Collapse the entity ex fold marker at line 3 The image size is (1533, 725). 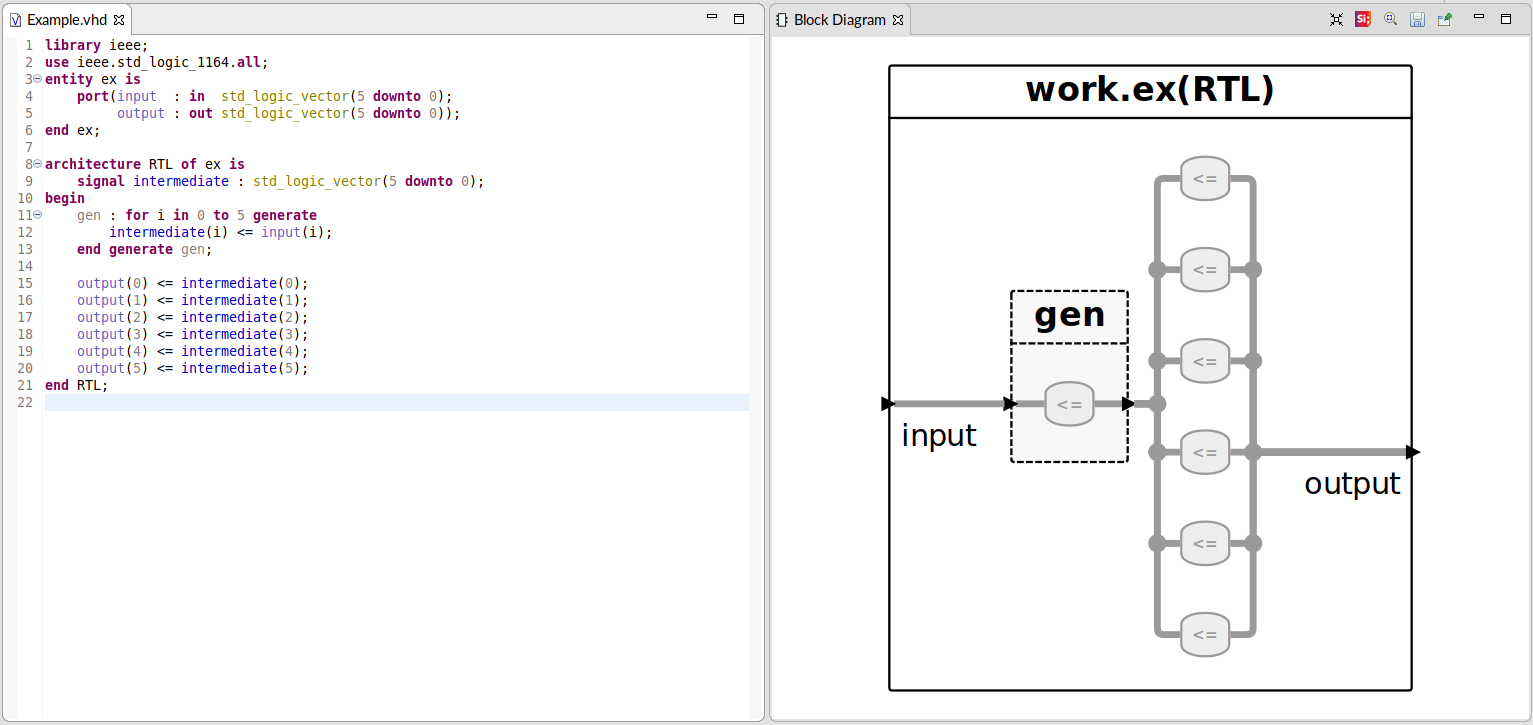pyautogui.click(x=38, y=78)
